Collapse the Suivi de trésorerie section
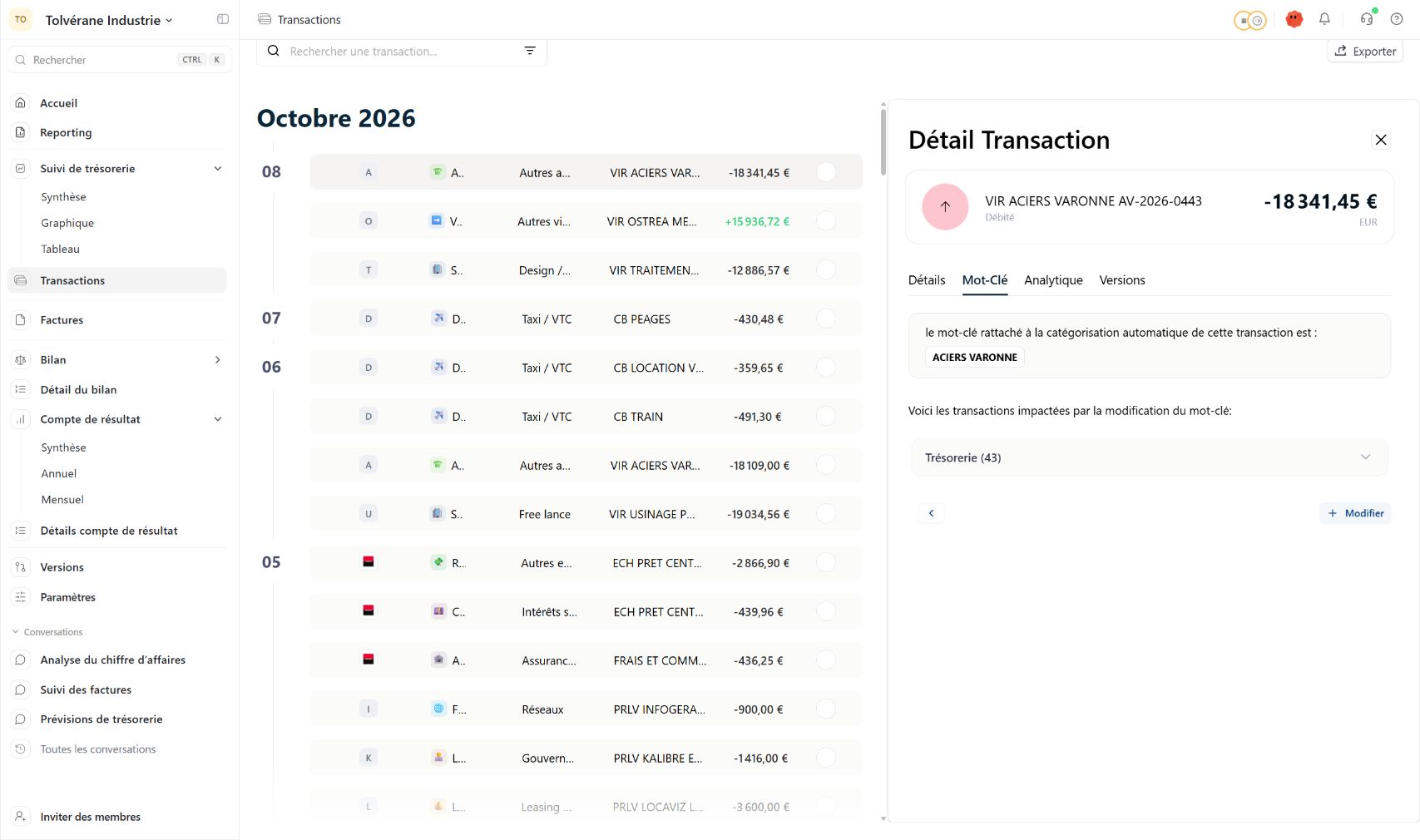The image size is (1420, 840). 218,169
